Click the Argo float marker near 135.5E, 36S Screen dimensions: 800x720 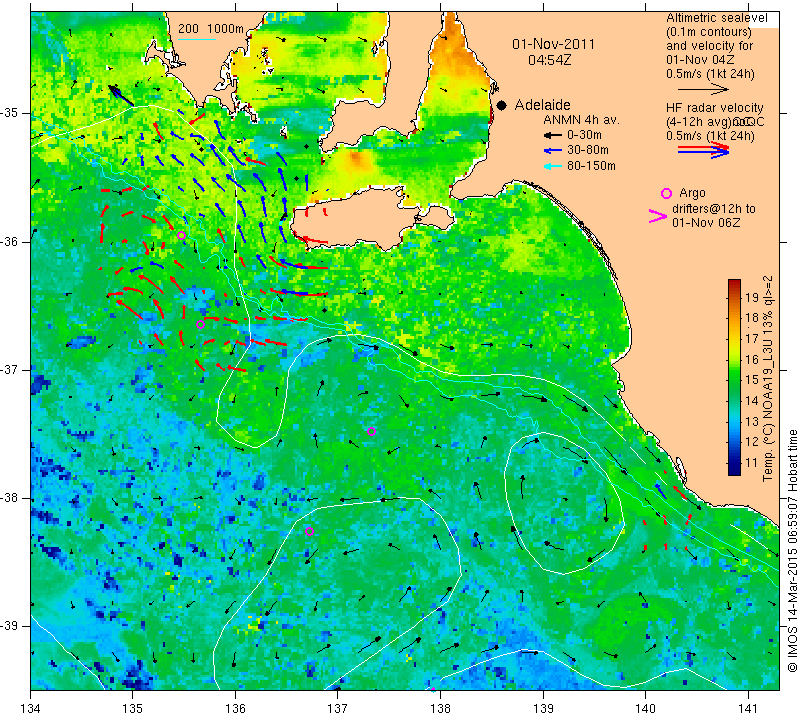181,235
